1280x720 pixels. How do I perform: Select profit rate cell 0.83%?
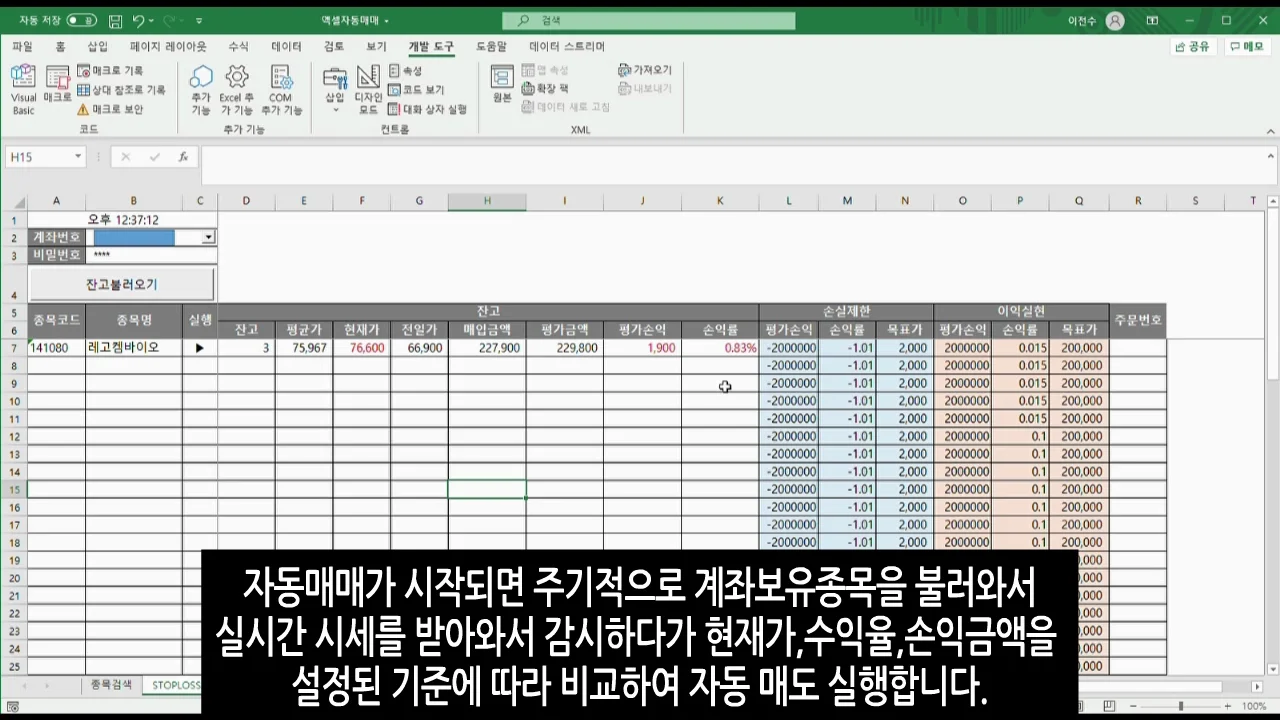[720, 348]
